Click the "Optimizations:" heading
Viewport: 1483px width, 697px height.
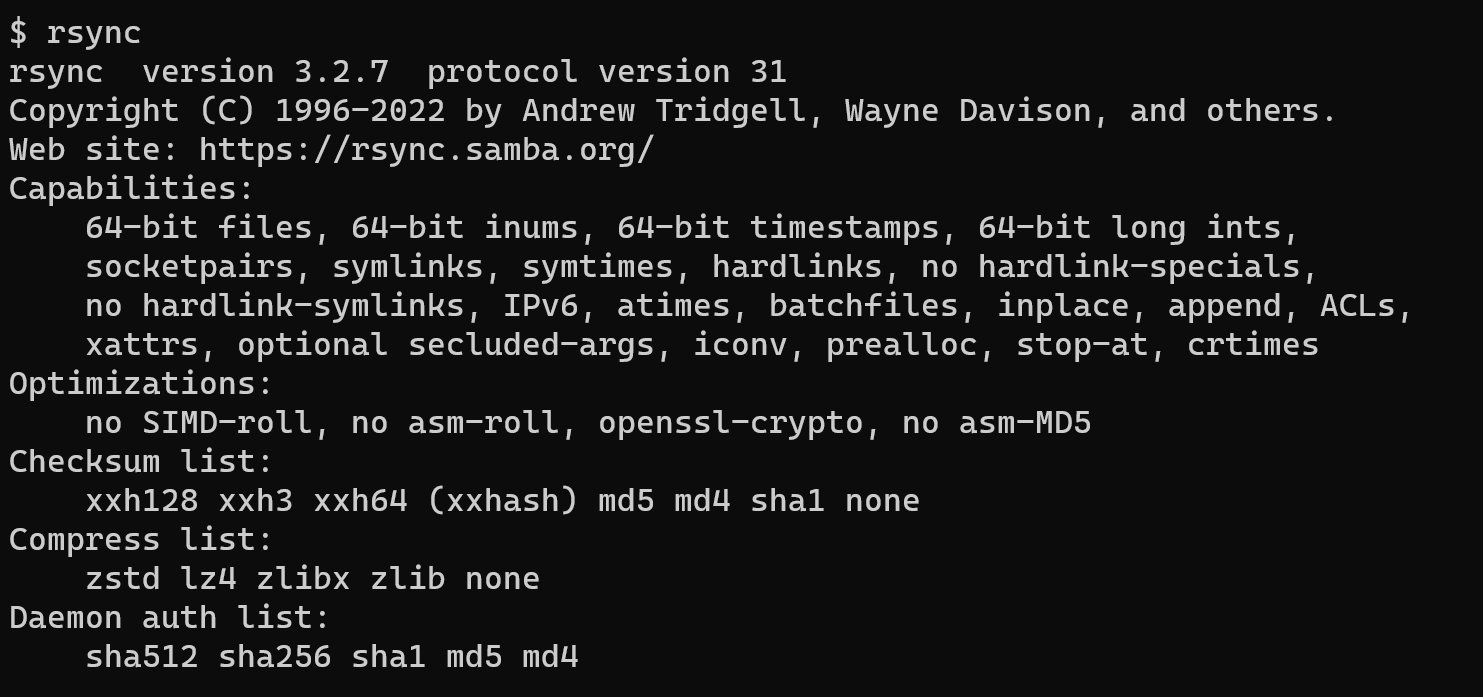[x=141, y=384]
